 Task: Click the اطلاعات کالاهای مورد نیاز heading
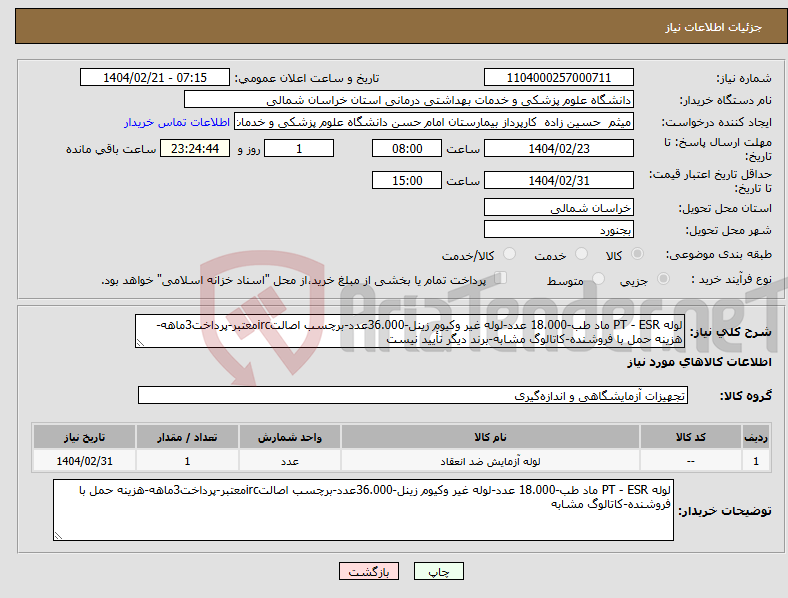[699, 362]
